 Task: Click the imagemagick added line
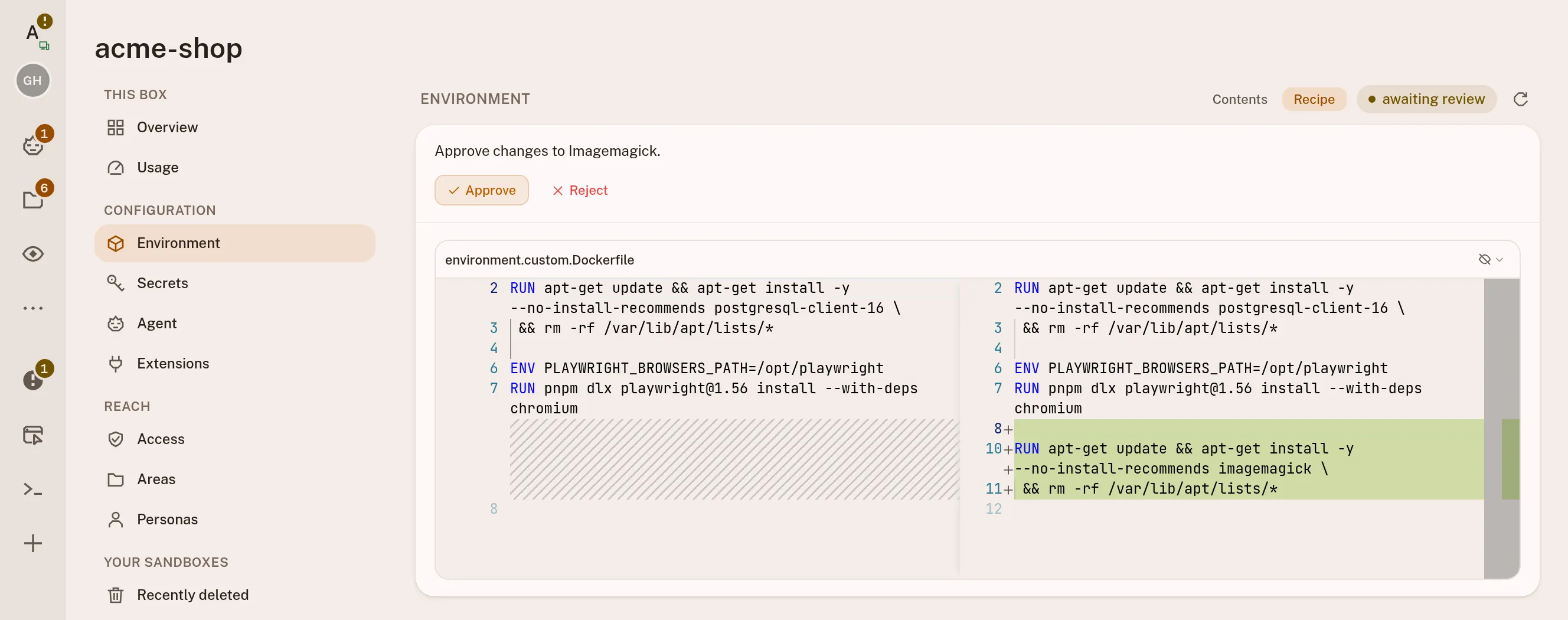click(1171, 469)
